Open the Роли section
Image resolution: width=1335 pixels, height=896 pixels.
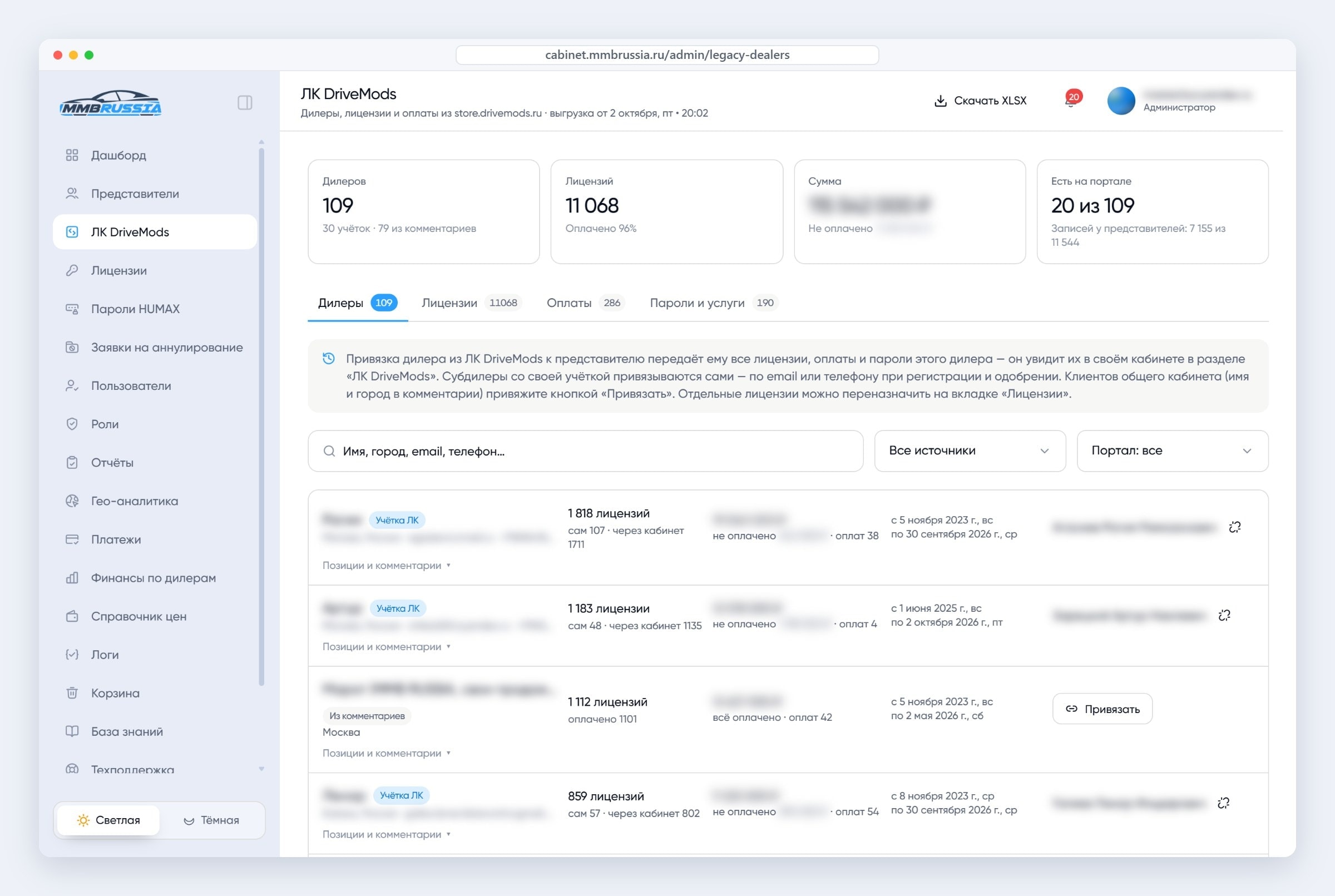tap(155, 424)
